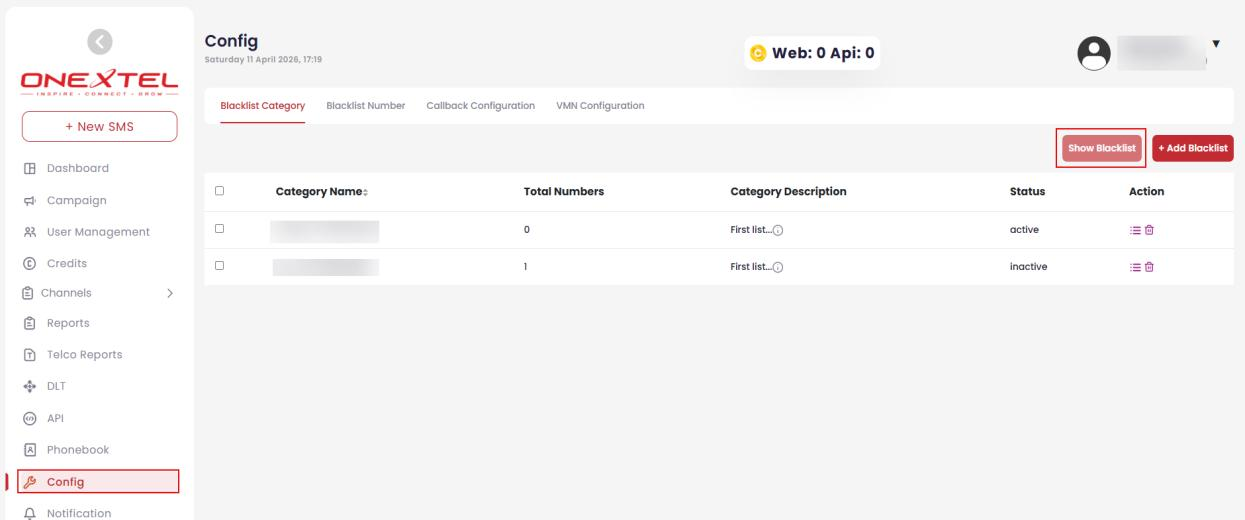Click the Channels clipboard icon
The image size is (1245, 520).
(x=27, y=293)
